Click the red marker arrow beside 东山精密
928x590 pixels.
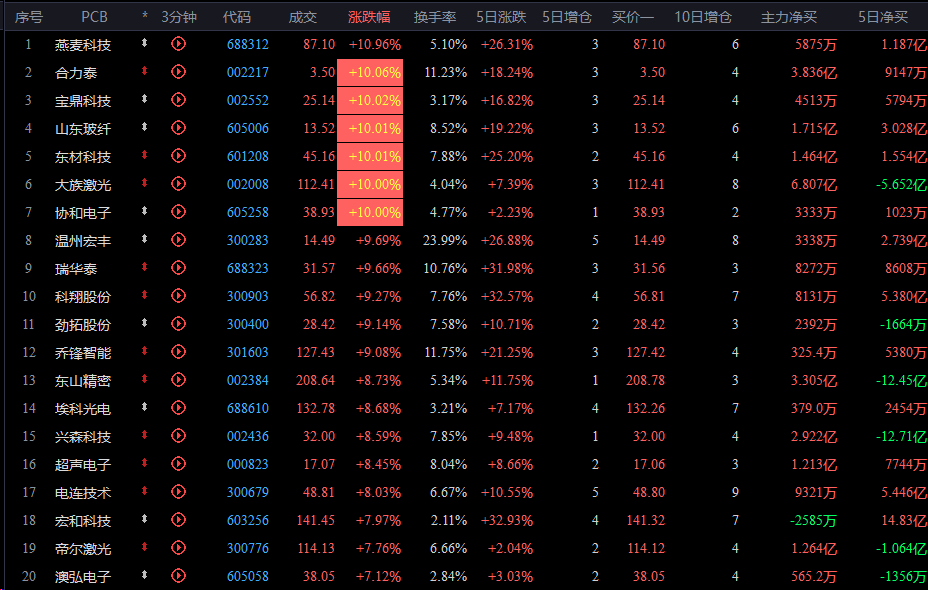point(144,379)
